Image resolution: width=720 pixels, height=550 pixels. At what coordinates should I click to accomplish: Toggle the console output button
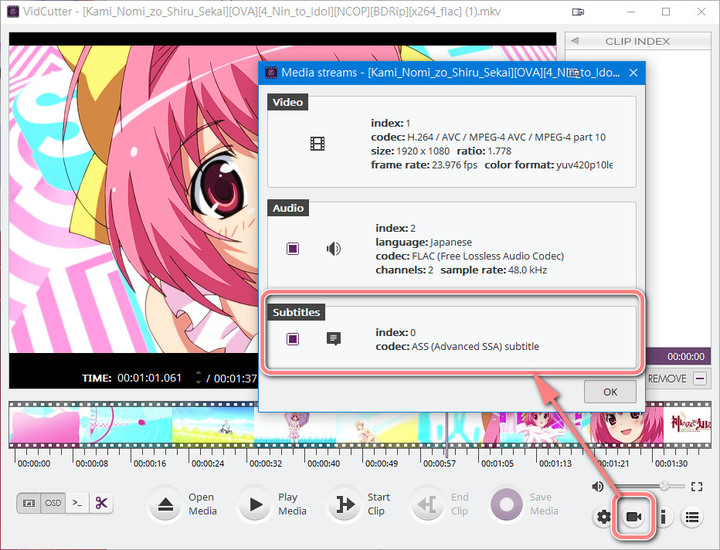(77, 503)
